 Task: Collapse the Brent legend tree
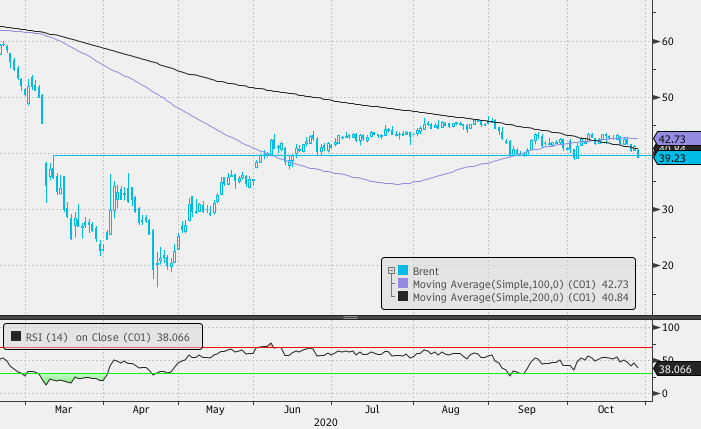[391, 271]
